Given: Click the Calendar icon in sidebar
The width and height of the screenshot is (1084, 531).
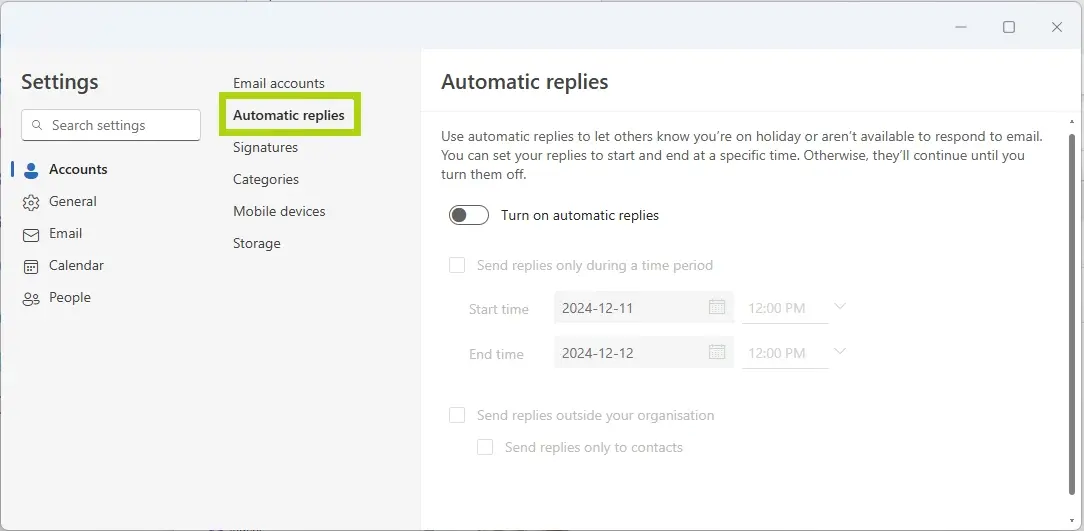Looking at the screenshot, I should tap(31, 266).
